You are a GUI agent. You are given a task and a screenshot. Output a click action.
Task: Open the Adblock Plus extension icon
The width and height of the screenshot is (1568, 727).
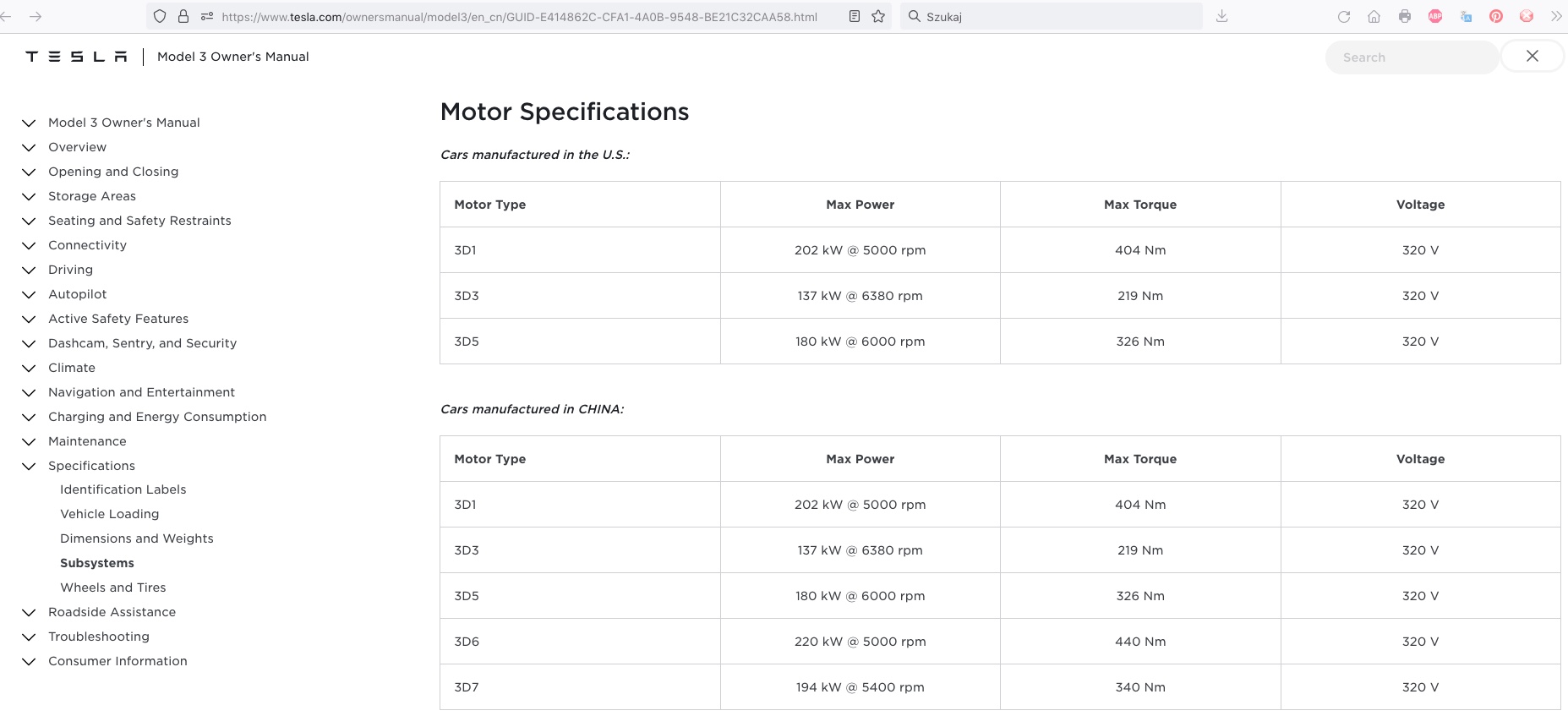click(x=1435, y=16)
